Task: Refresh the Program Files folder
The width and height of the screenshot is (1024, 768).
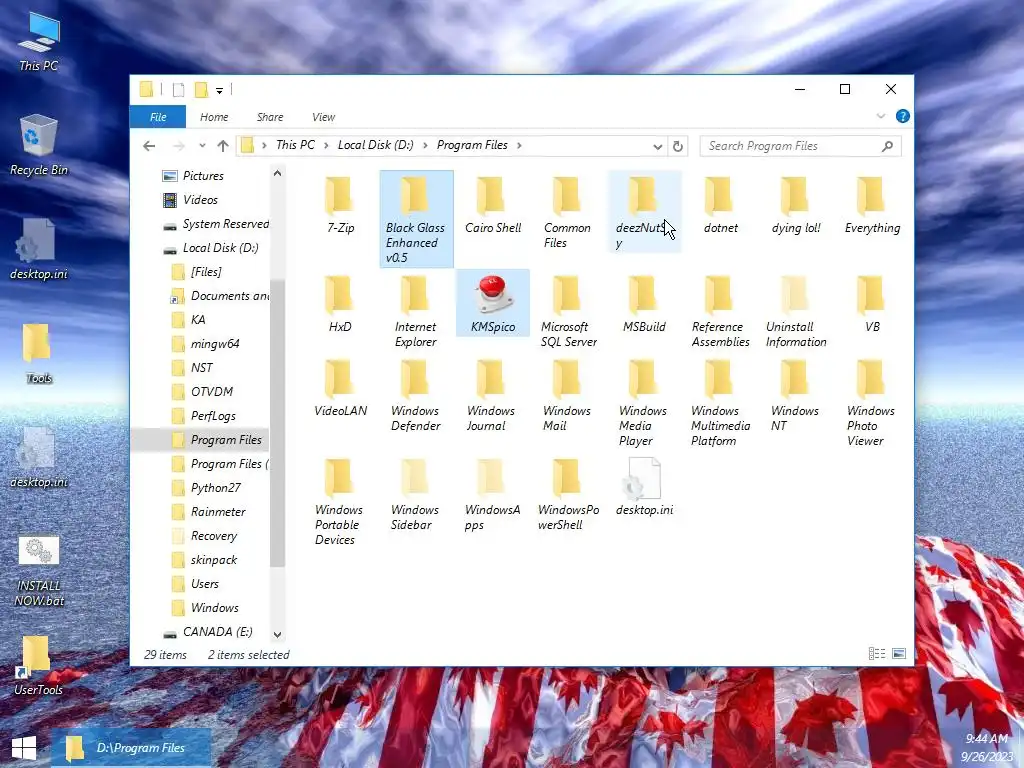Action: click(x=678, y=146)
